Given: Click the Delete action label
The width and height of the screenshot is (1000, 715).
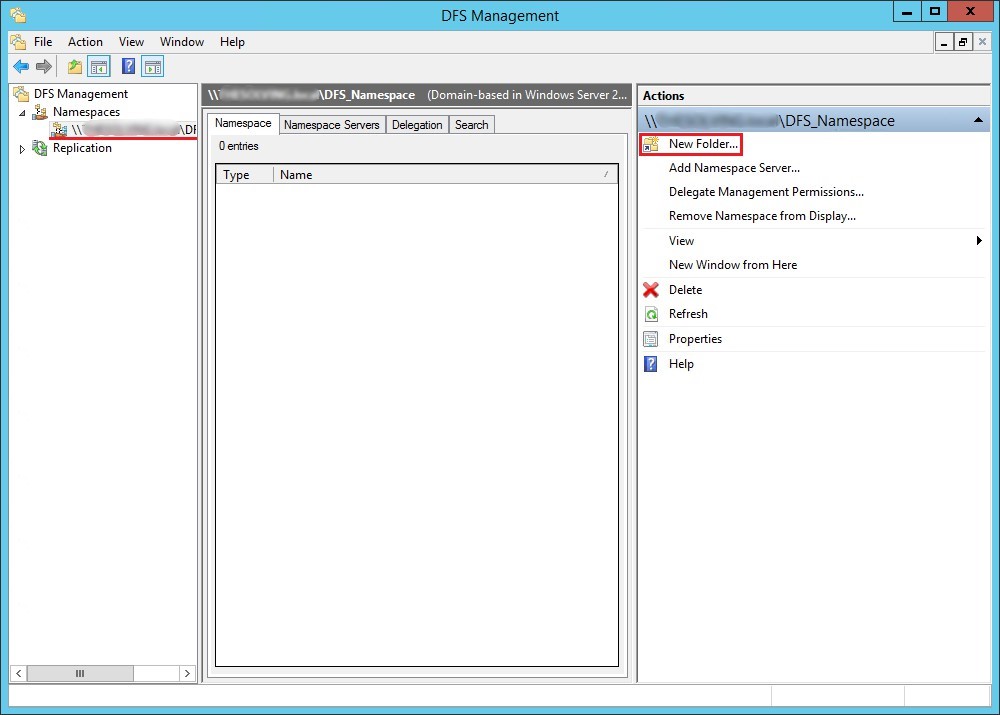Looking at the screenshot, I should click(x=686, y=290).
